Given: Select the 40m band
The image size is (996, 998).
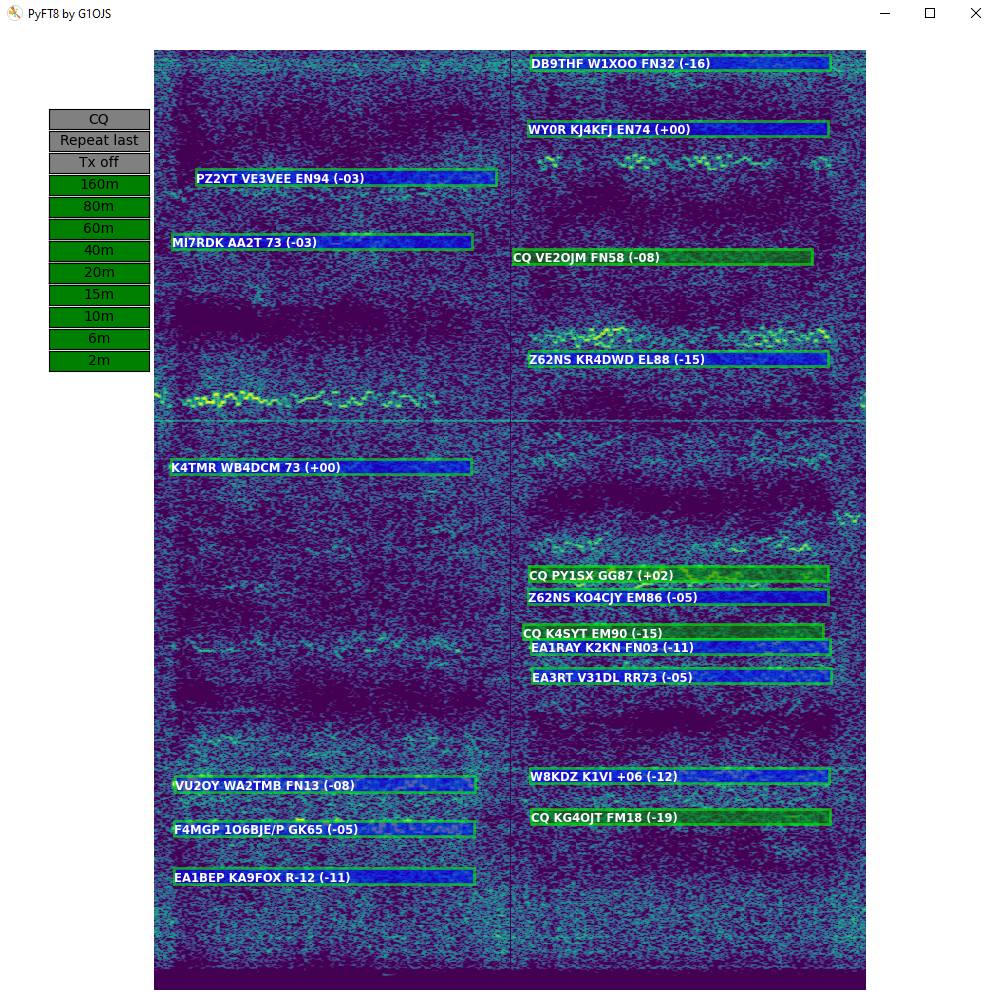Looking at the screenshot, I should [98, 250].
